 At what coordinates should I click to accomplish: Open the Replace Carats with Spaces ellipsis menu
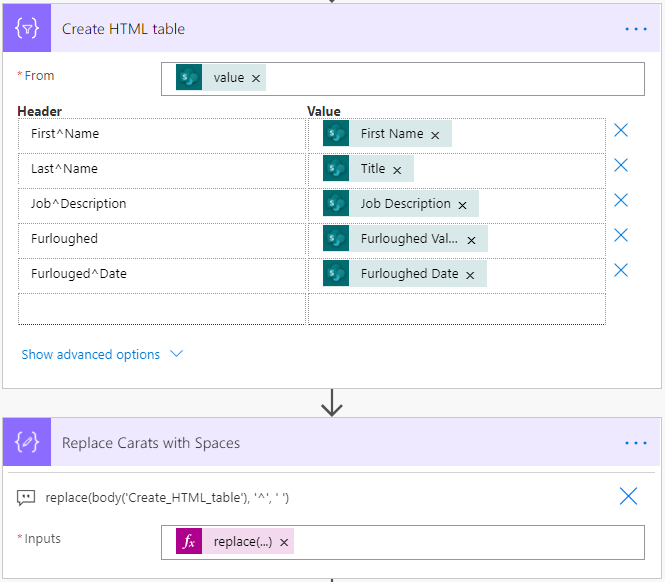pyautogui.click(x=636, y=443)
